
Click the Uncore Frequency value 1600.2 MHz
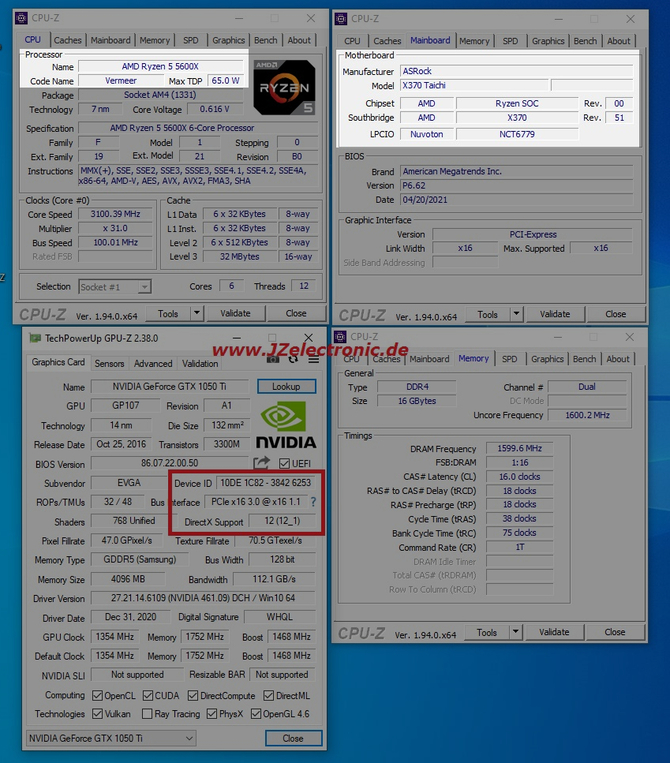(587, 415)
